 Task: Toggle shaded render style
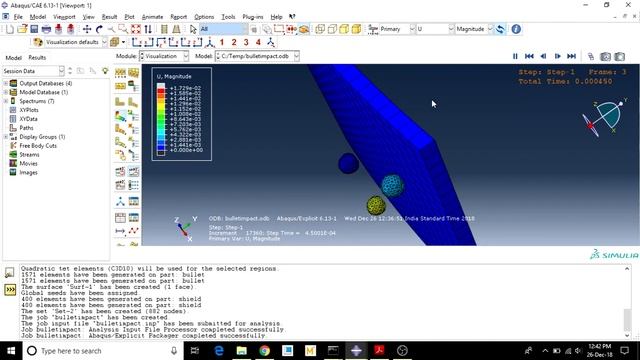click(356, 29)
